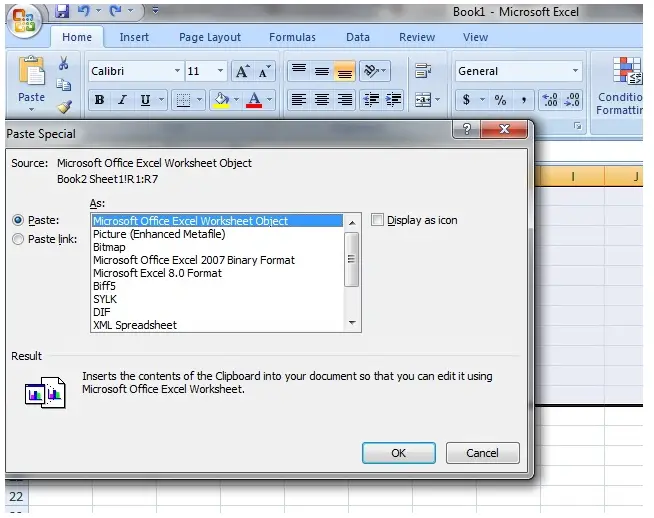Center text horizontally in ribbon
This screenshot has height=518, width=654.
pyautogui.click(x=322, y=100)
